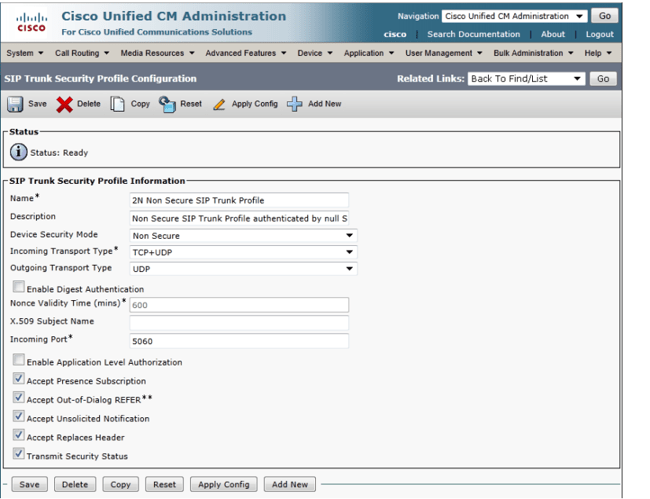Click the Cisco logo
This screenshot has width=650, height=499.
coord(31,23)
